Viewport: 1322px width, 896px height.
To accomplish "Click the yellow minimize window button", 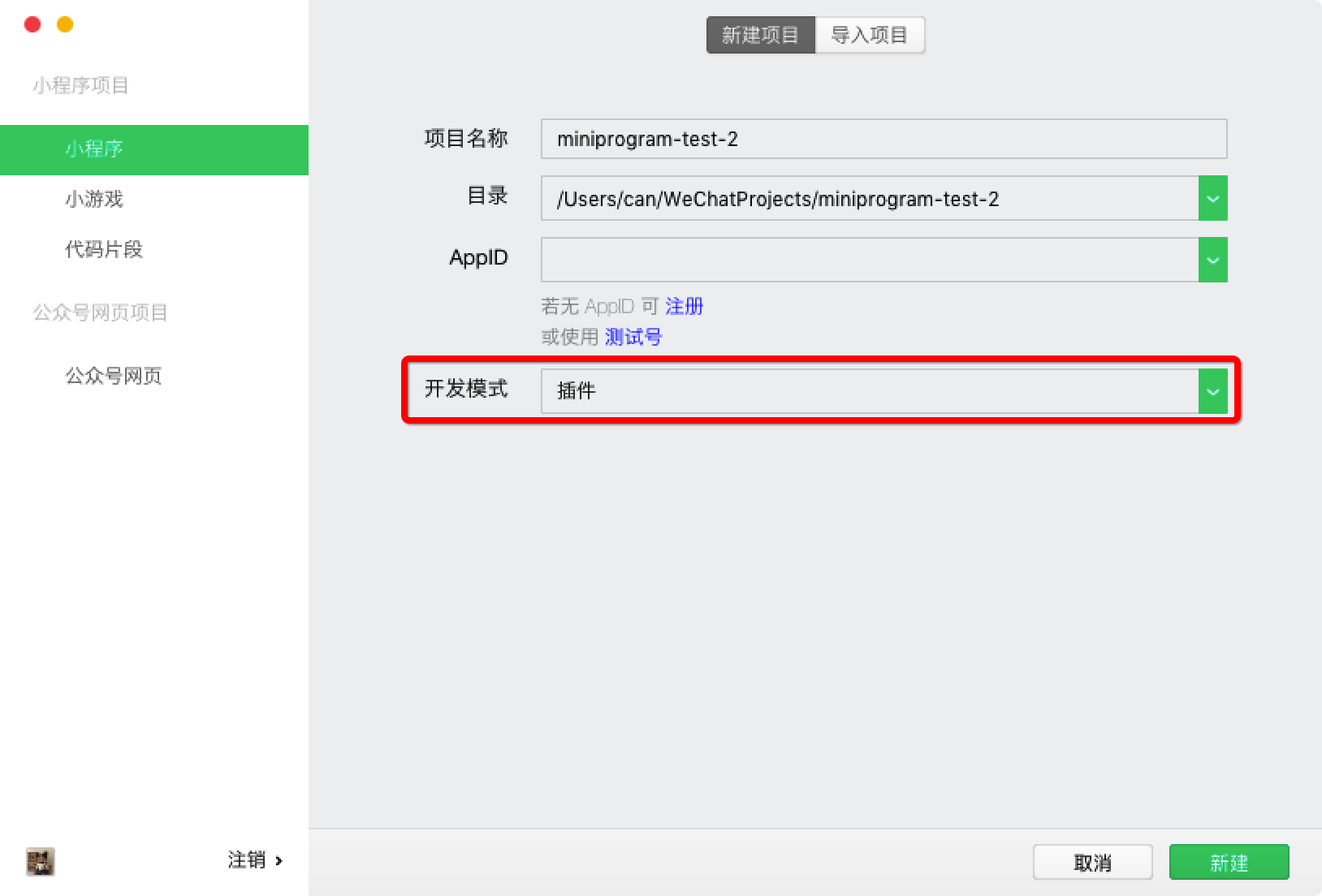I will pos(65,24).
